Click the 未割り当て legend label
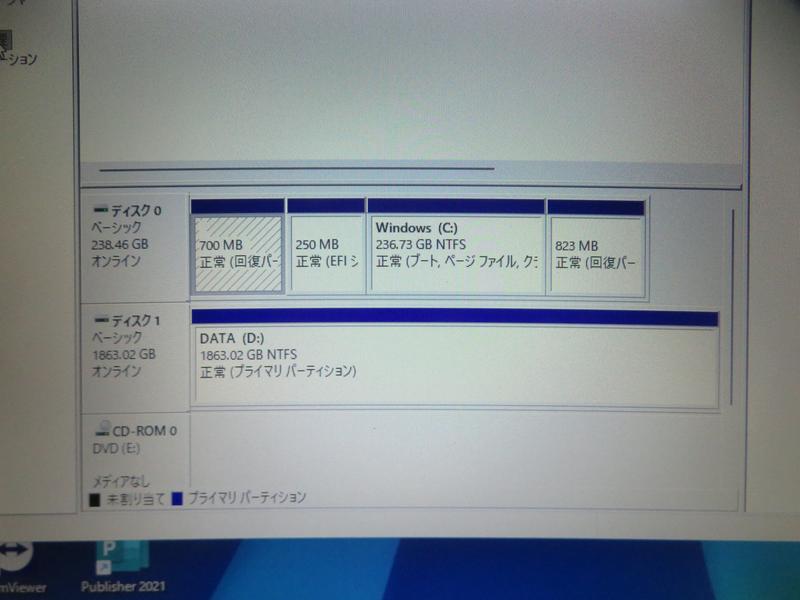 136,499
